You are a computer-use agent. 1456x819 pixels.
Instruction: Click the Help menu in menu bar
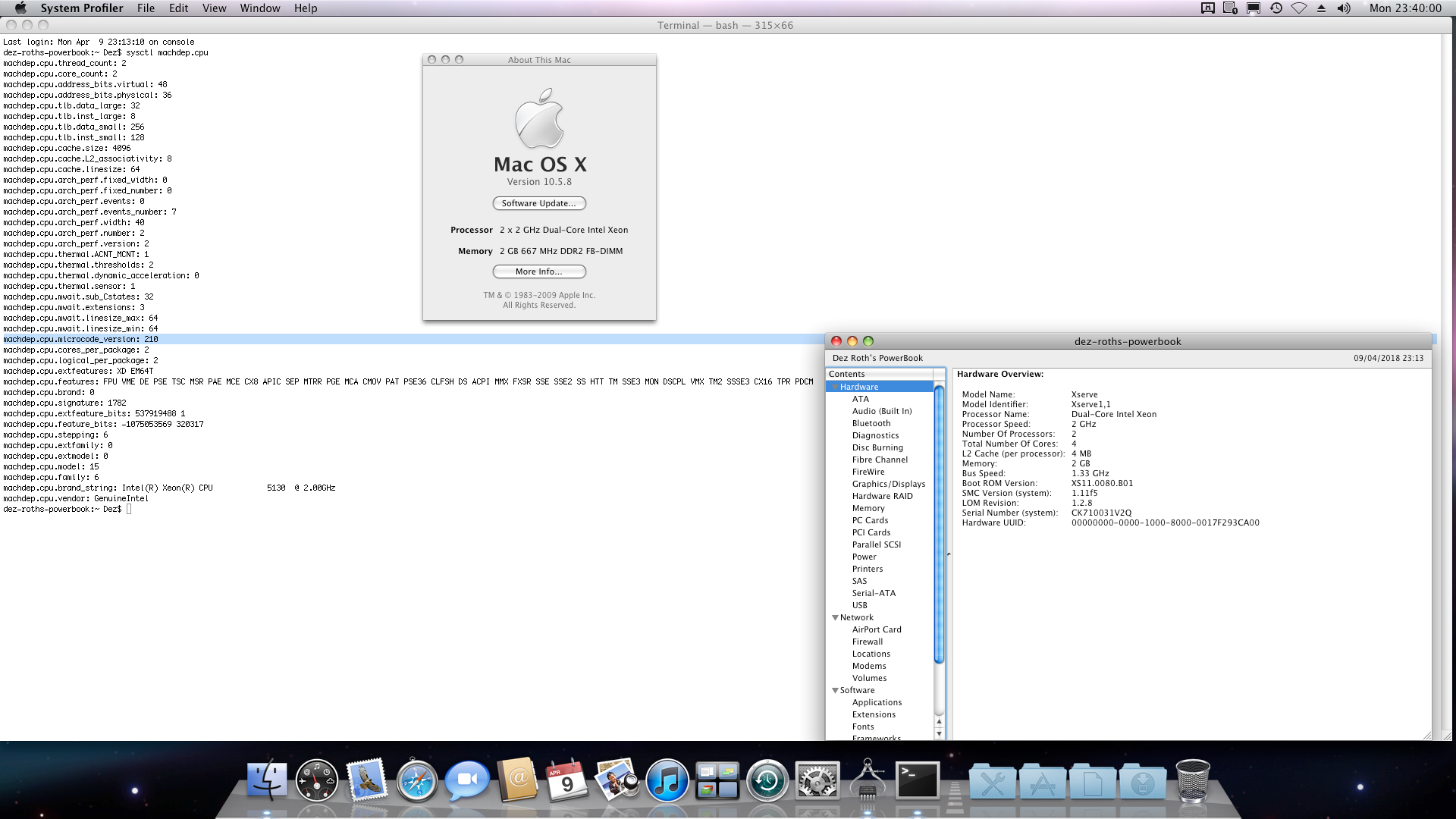coord(304,8)
